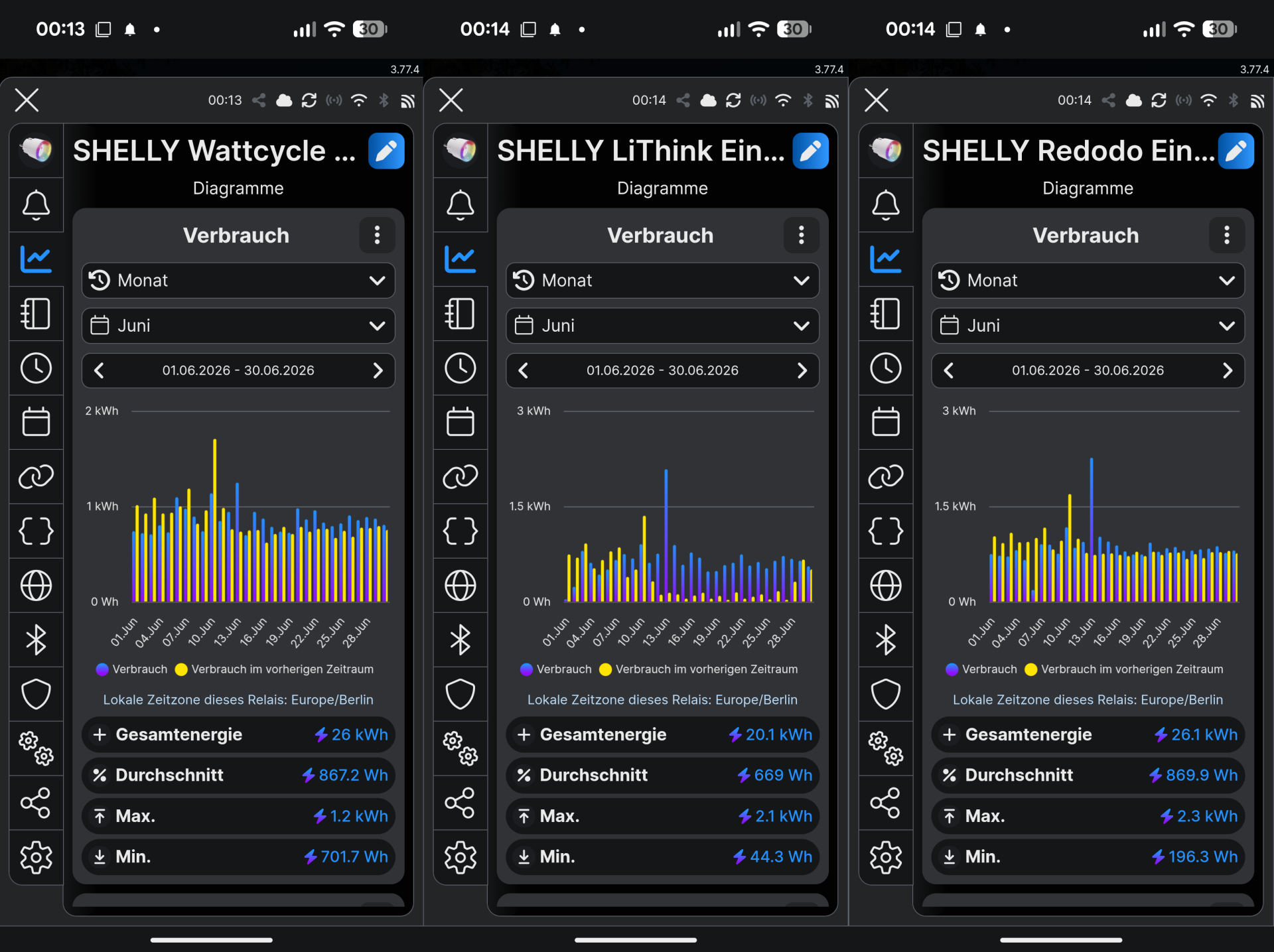The image size is (1274, 952).
Task: Go to next date range in LiThink panel
Action: click(x=802, y=370)
